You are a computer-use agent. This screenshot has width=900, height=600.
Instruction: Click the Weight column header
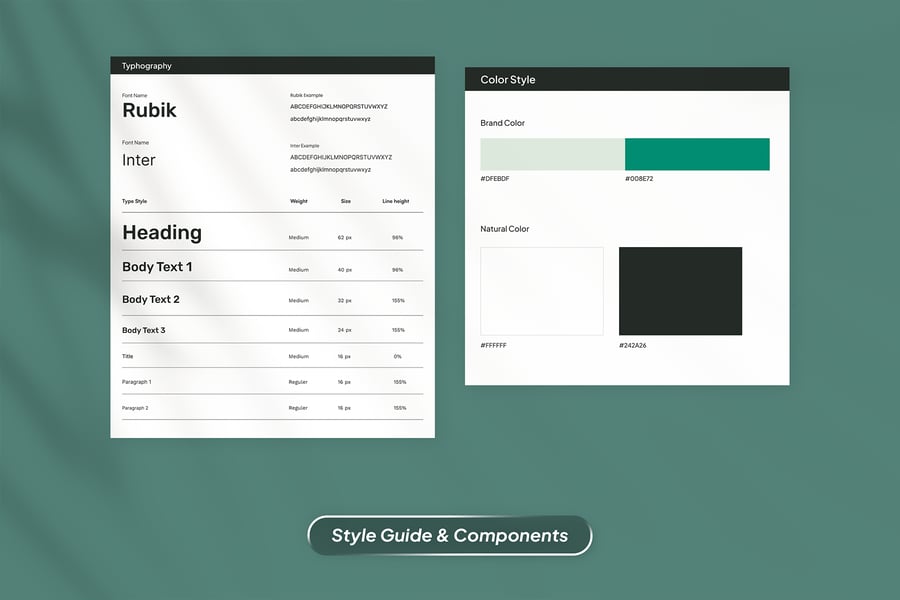[298, 201]
